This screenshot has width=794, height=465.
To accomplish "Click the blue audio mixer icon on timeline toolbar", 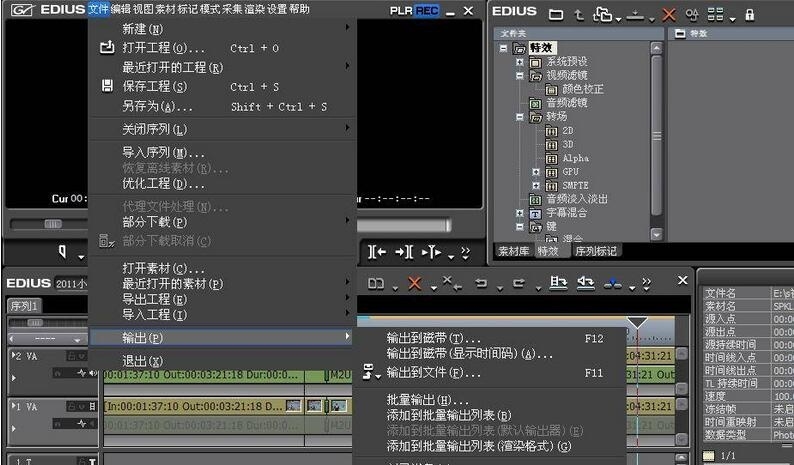I will tap(613, 284).
